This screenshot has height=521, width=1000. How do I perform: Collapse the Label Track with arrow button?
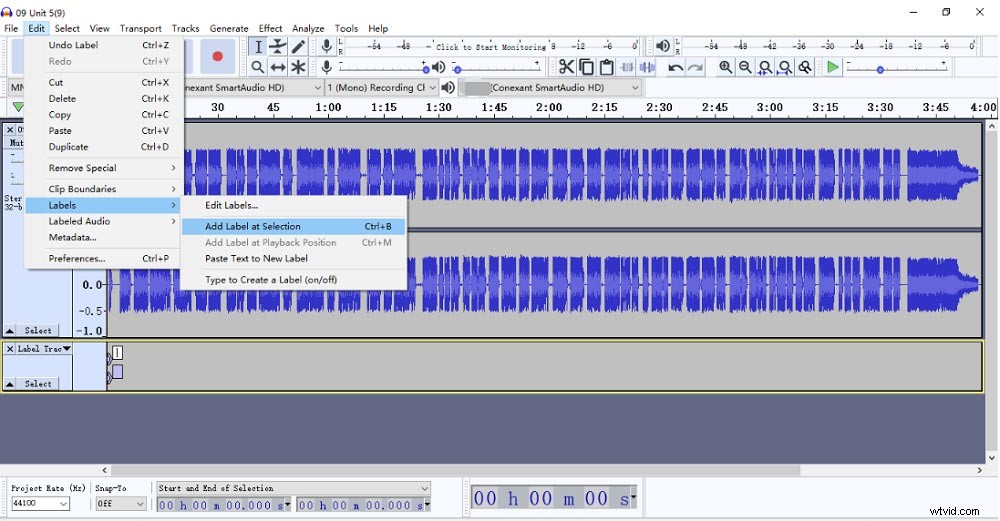point(10,384)
